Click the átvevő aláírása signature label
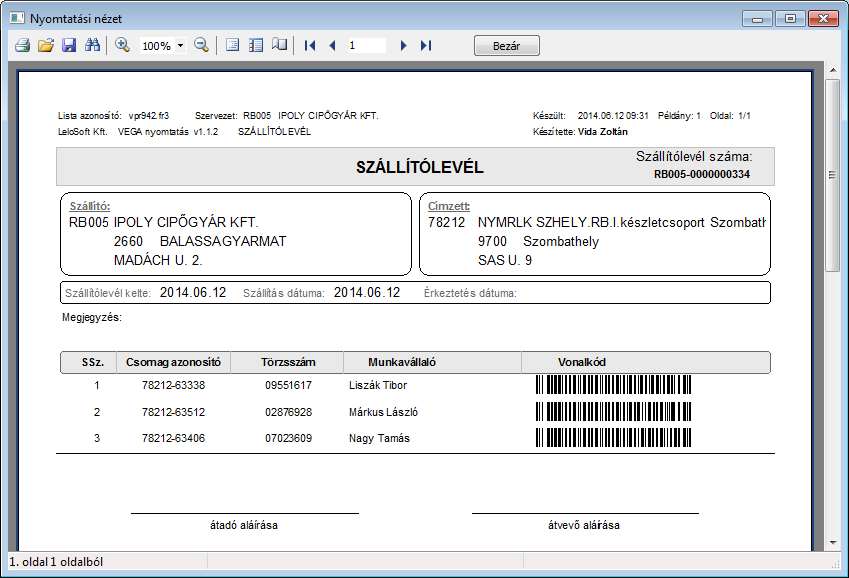Screen dimensions: 849x578 pos(584,525)
